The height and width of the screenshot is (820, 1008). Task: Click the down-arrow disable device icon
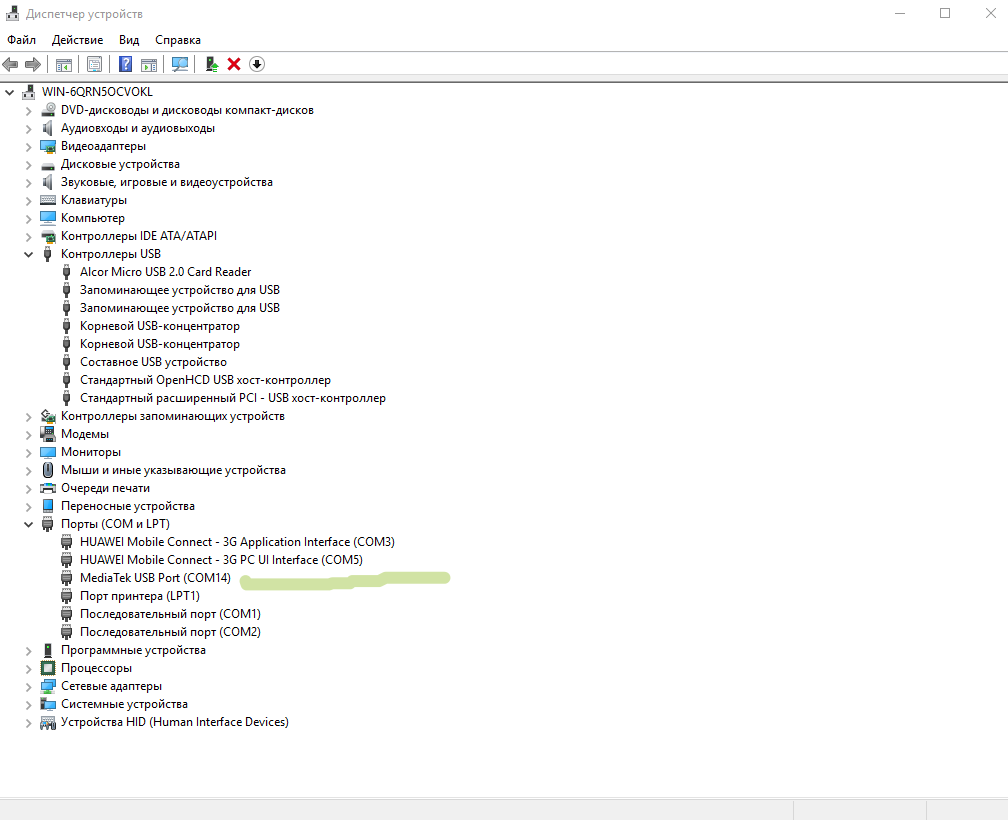click(257, 64)
